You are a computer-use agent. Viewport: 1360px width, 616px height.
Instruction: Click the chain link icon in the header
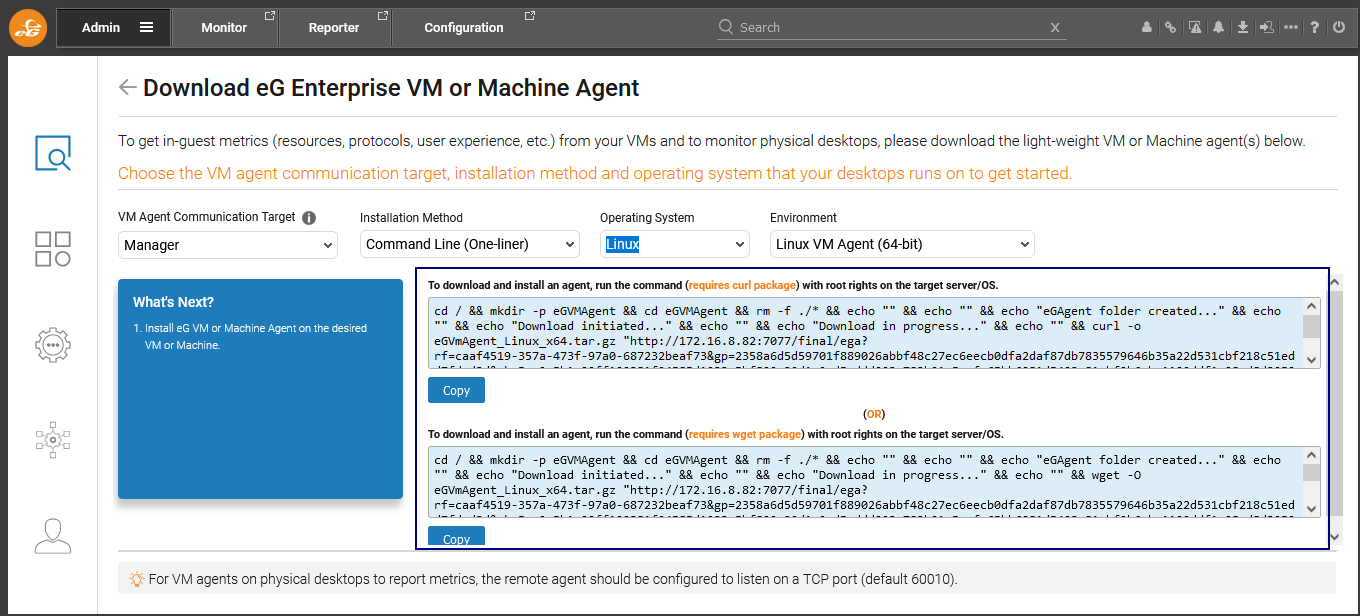coord(1170,28)
